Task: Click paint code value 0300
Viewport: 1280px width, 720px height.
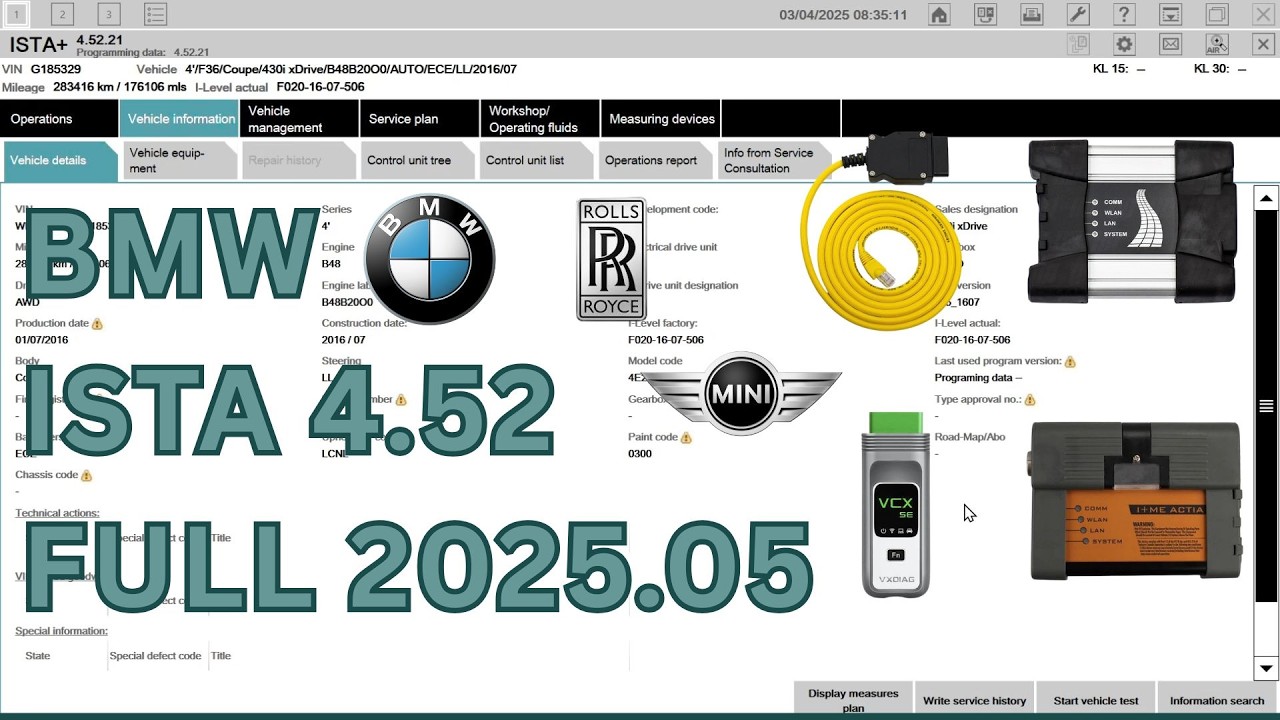Action: [x=640, y=454]
